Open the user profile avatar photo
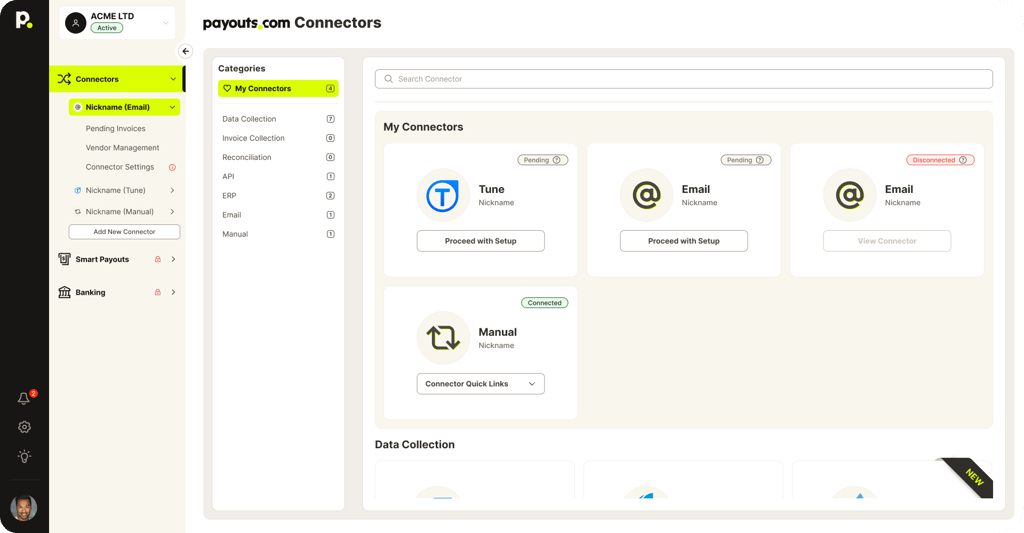Image resolution: width=1024 pixels, height=533 pixels. pos(24,508)
